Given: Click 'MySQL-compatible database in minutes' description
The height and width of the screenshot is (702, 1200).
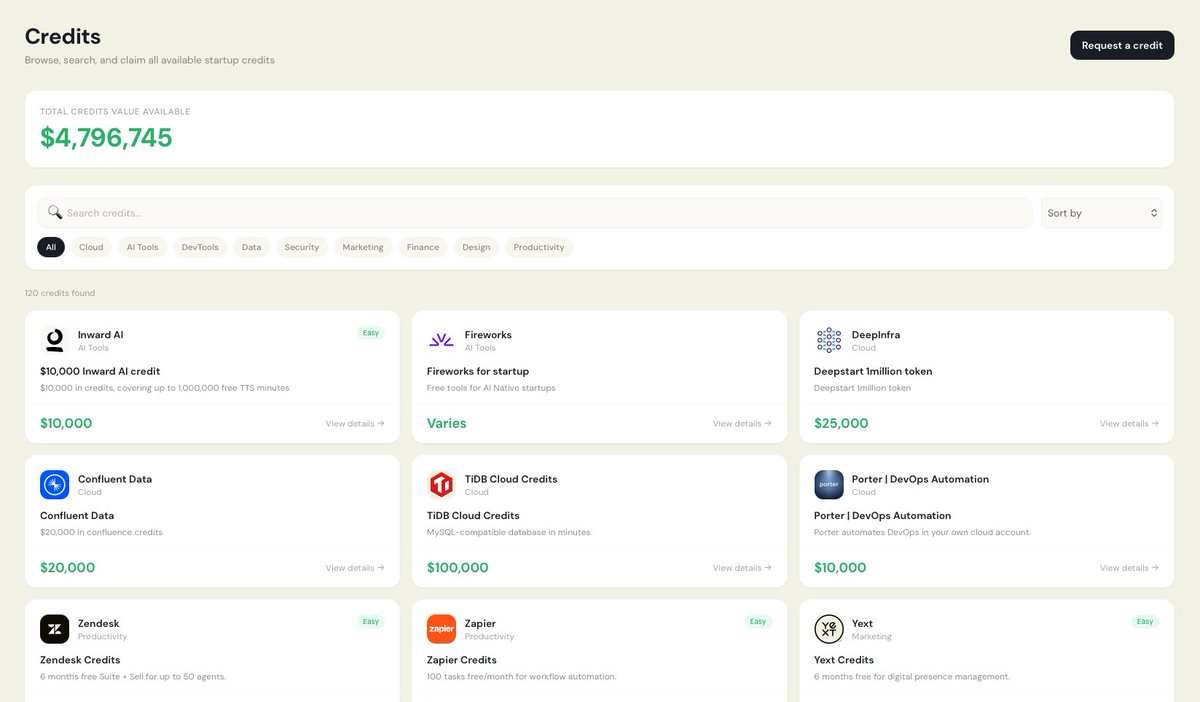Looking at the screenshot, I should (509, 532).
